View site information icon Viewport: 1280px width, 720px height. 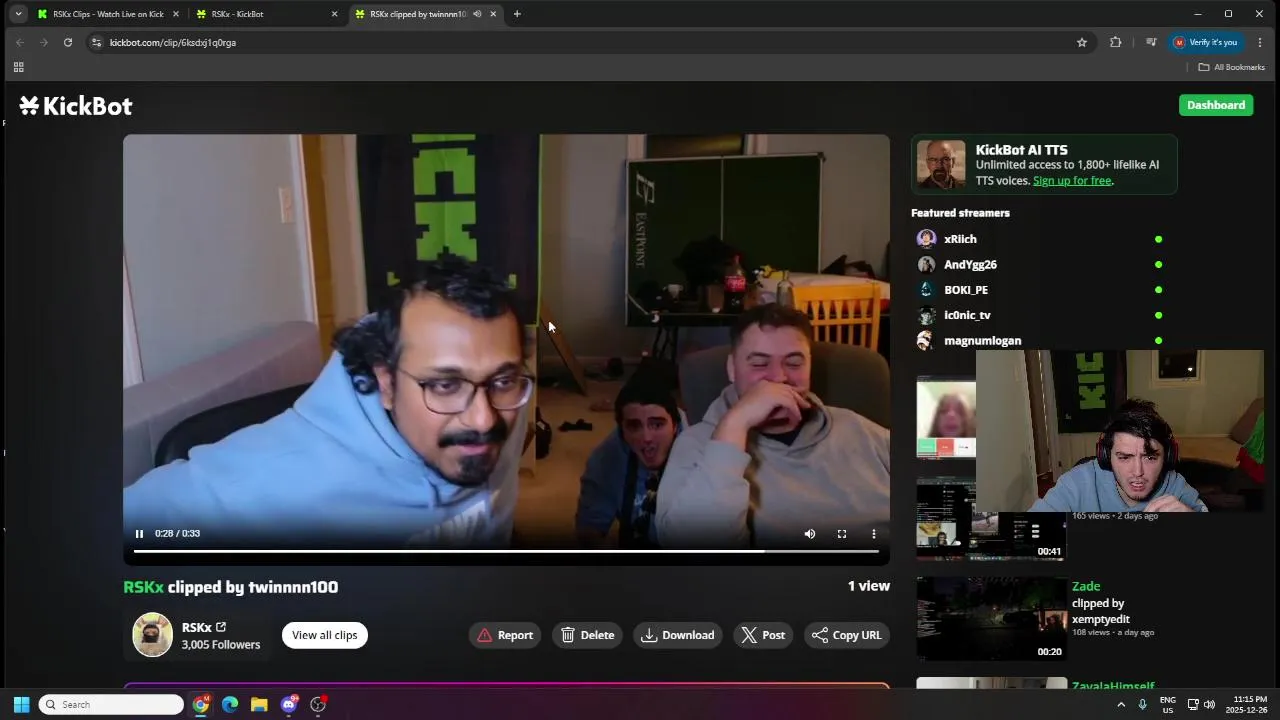(x=96, y=43)
